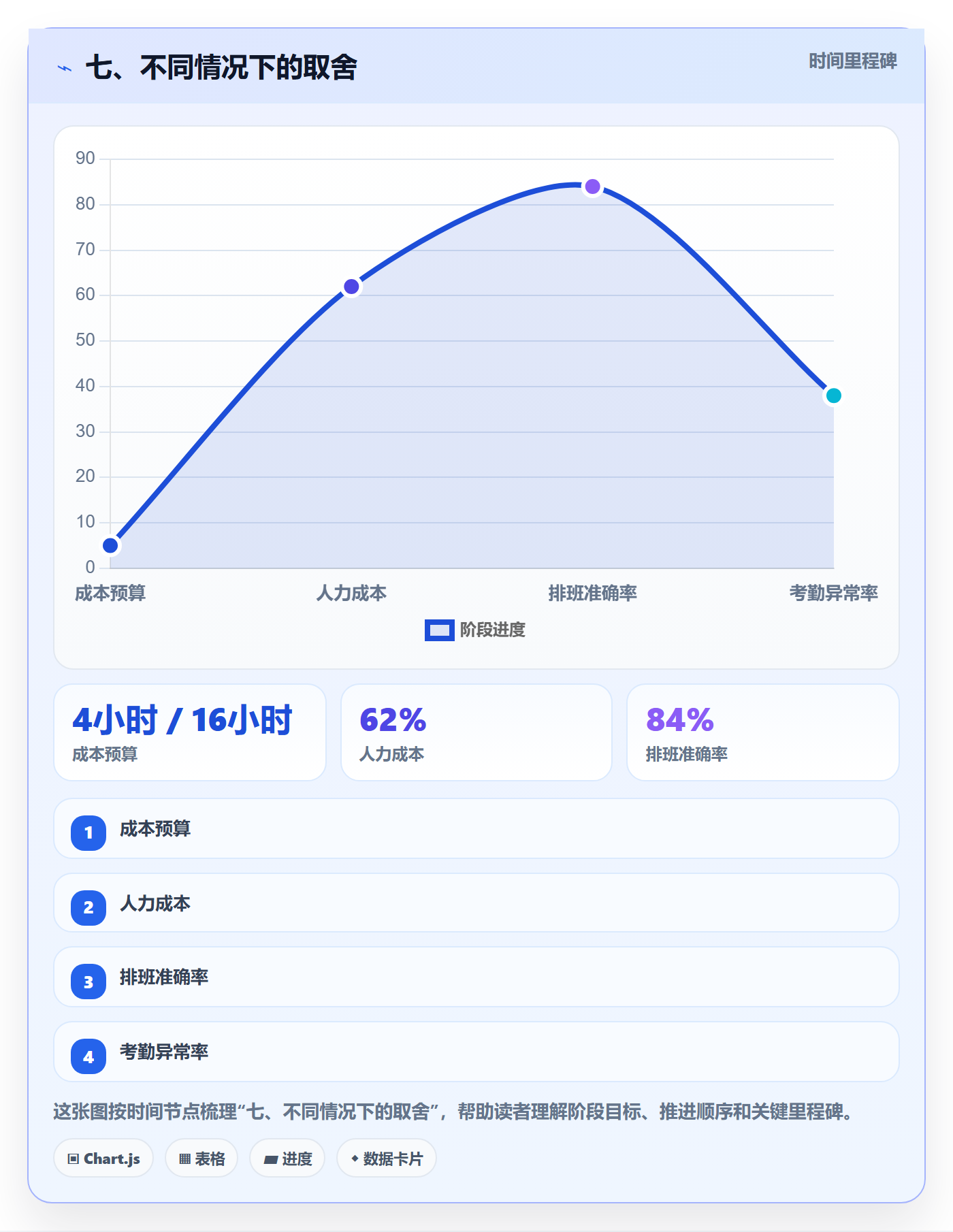
Task: Click the 数据卡片 tag
Action: pyautogui.click(x=387, y=1158)
